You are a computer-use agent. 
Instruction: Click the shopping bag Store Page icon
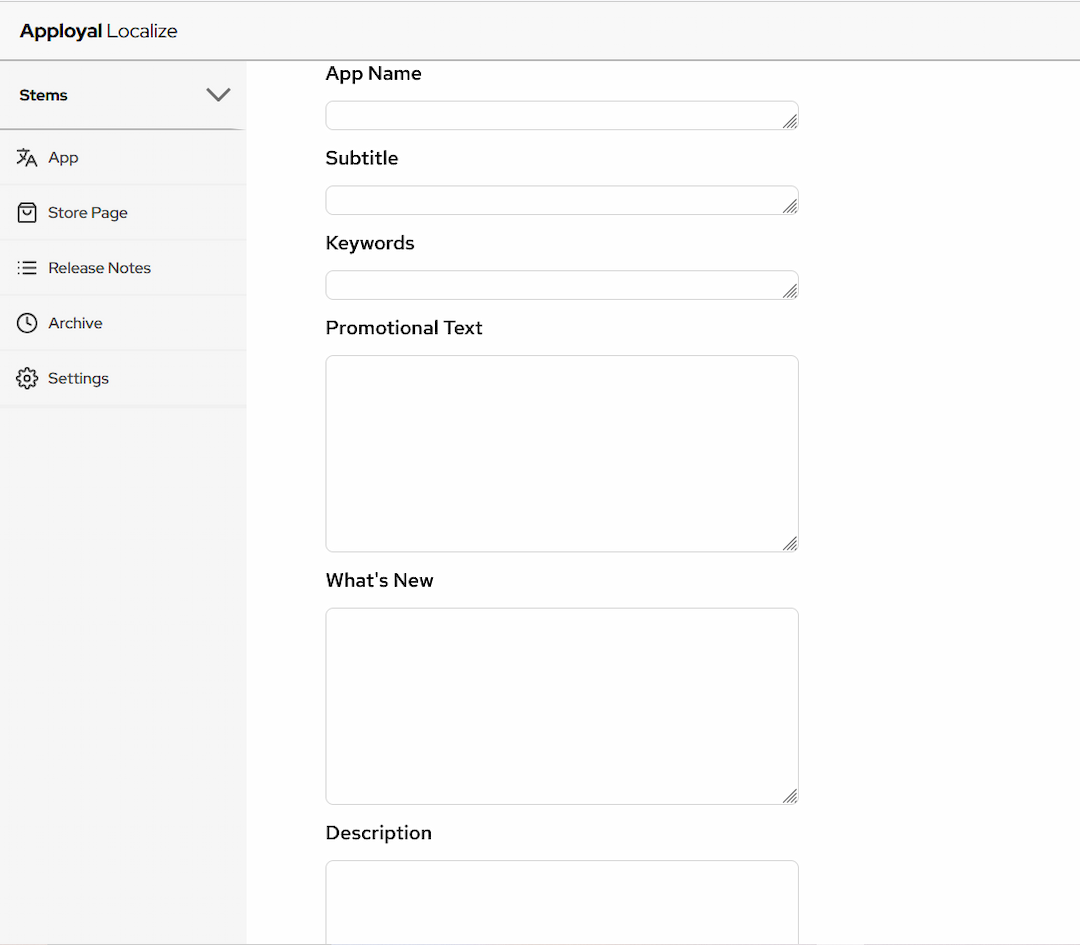pyautogui.click(x=27, y=213)
